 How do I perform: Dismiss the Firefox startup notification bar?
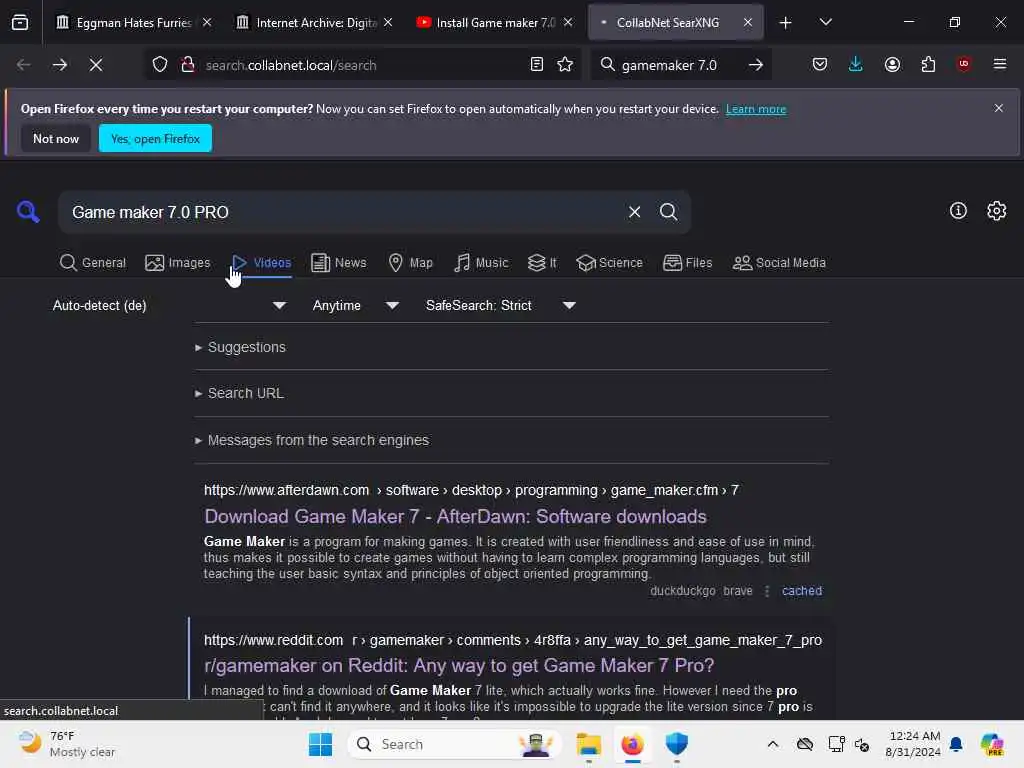[999, 108]
